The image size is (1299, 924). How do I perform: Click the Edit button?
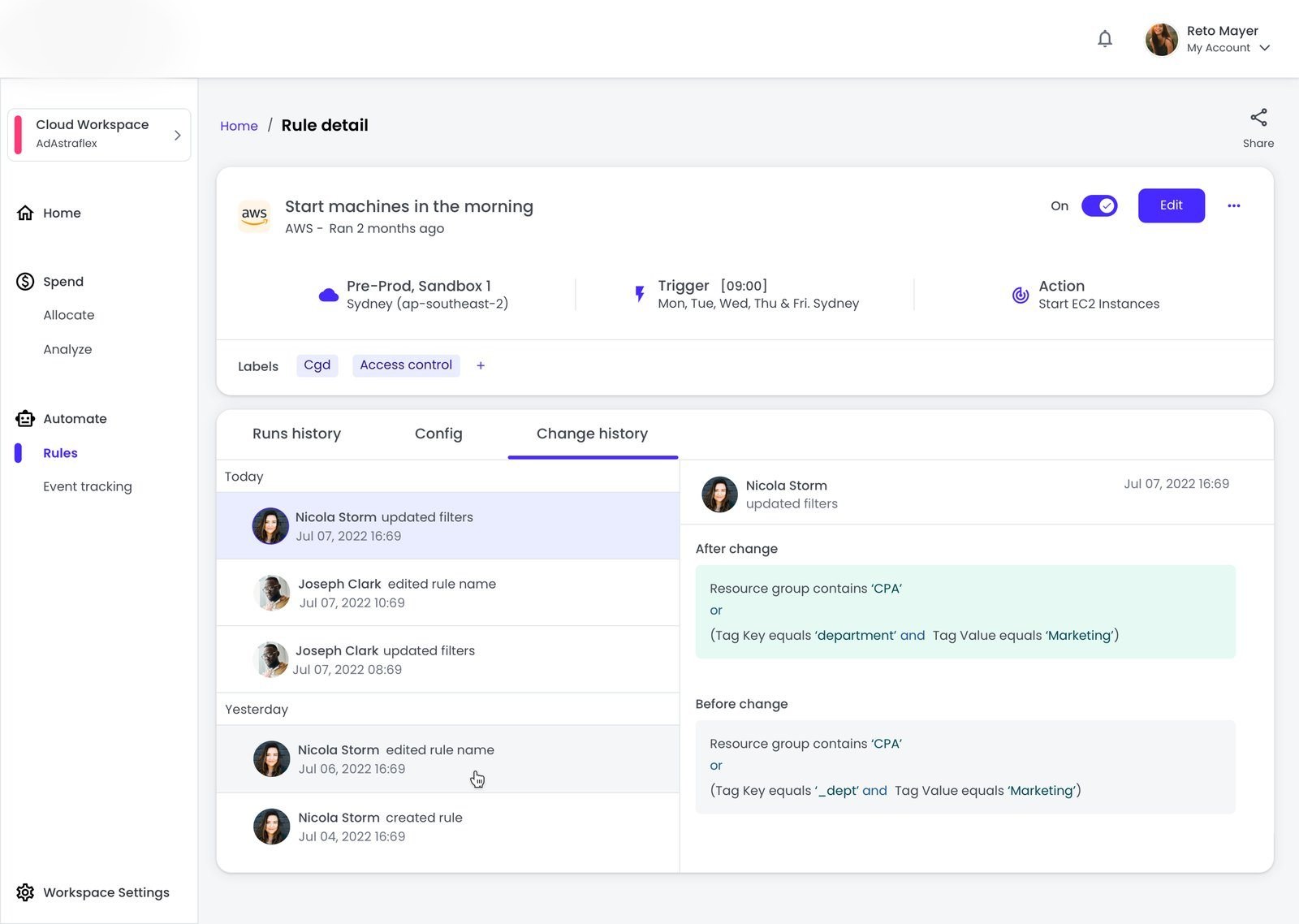pos(1171,205)
